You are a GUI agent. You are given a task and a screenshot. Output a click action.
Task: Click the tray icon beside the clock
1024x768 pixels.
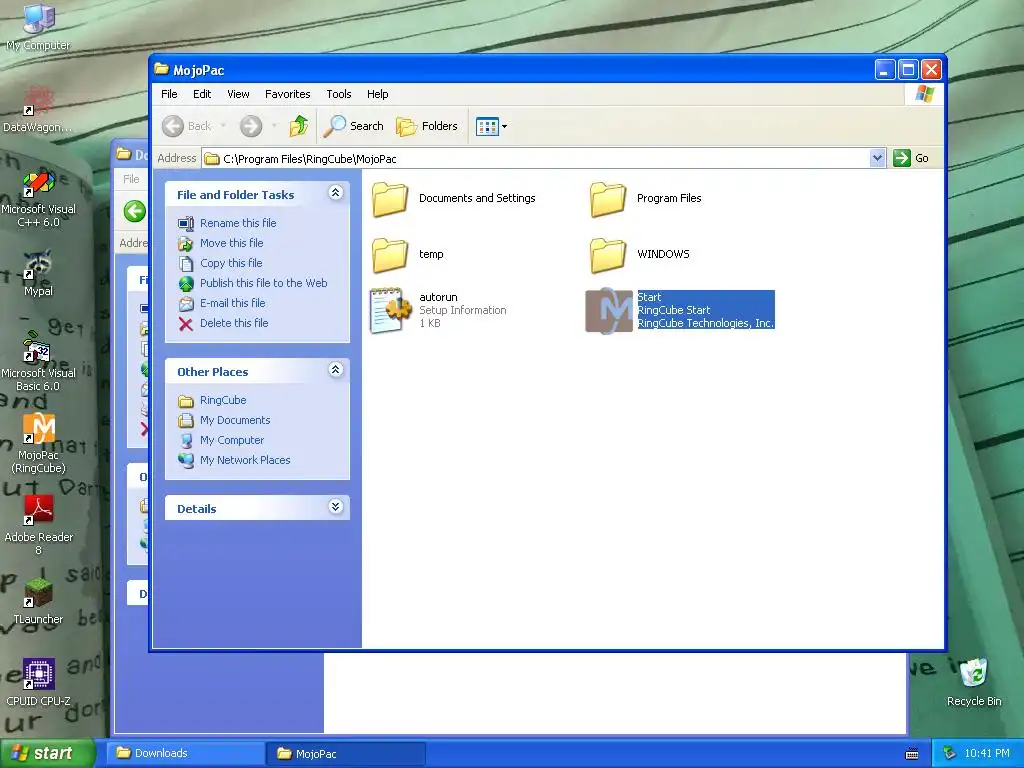[x=950, y=754]
